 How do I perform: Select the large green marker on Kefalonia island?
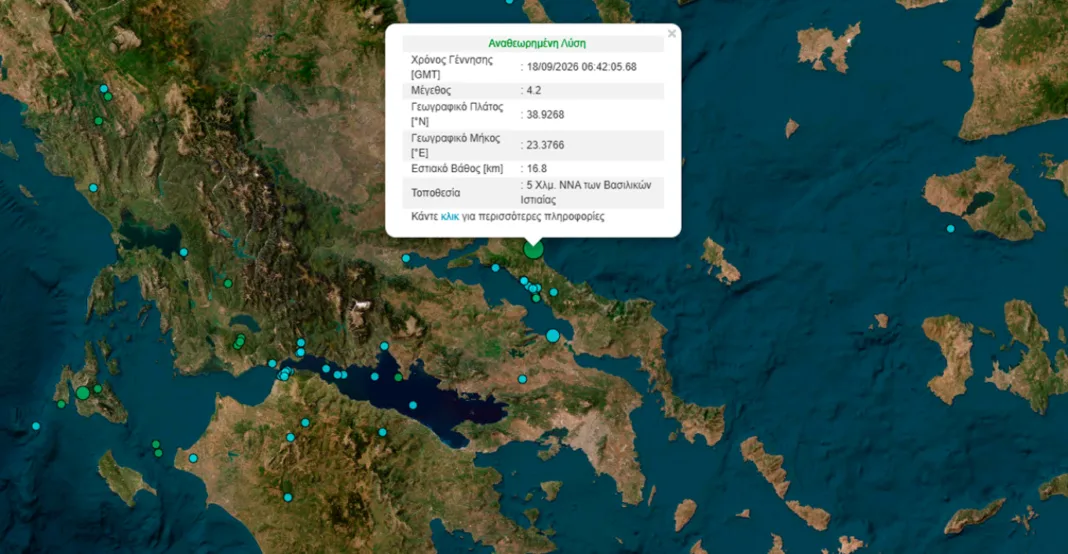[x=82, y=393]
